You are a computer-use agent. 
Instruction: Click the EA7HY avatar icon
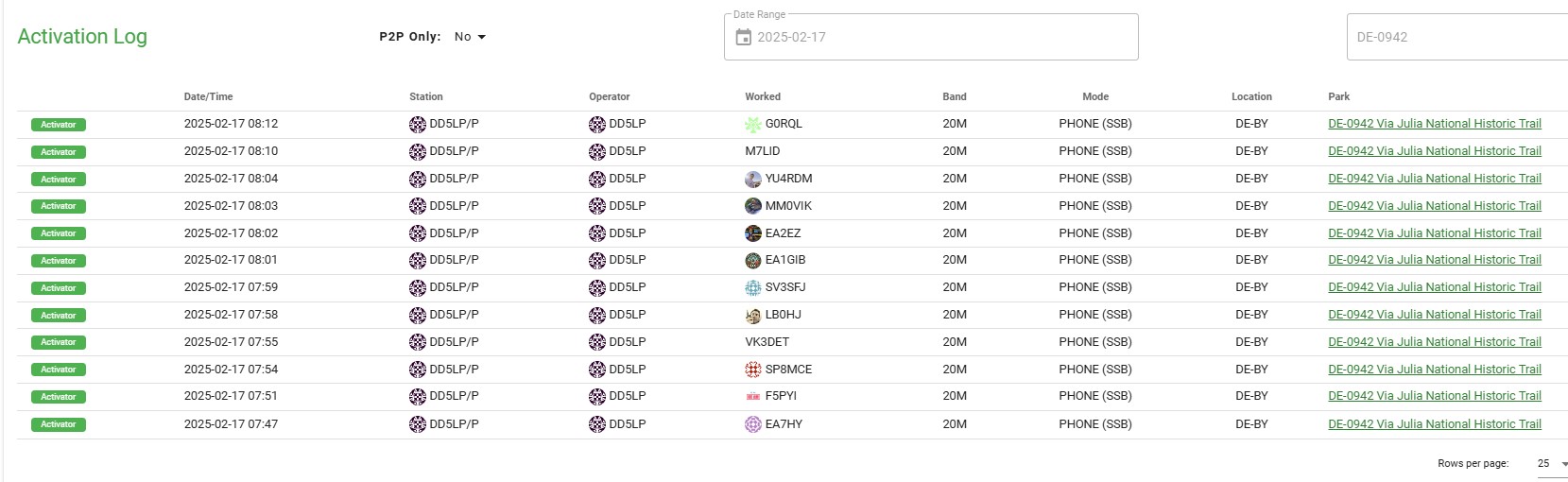pyautogui.click(x=753, y=424)
